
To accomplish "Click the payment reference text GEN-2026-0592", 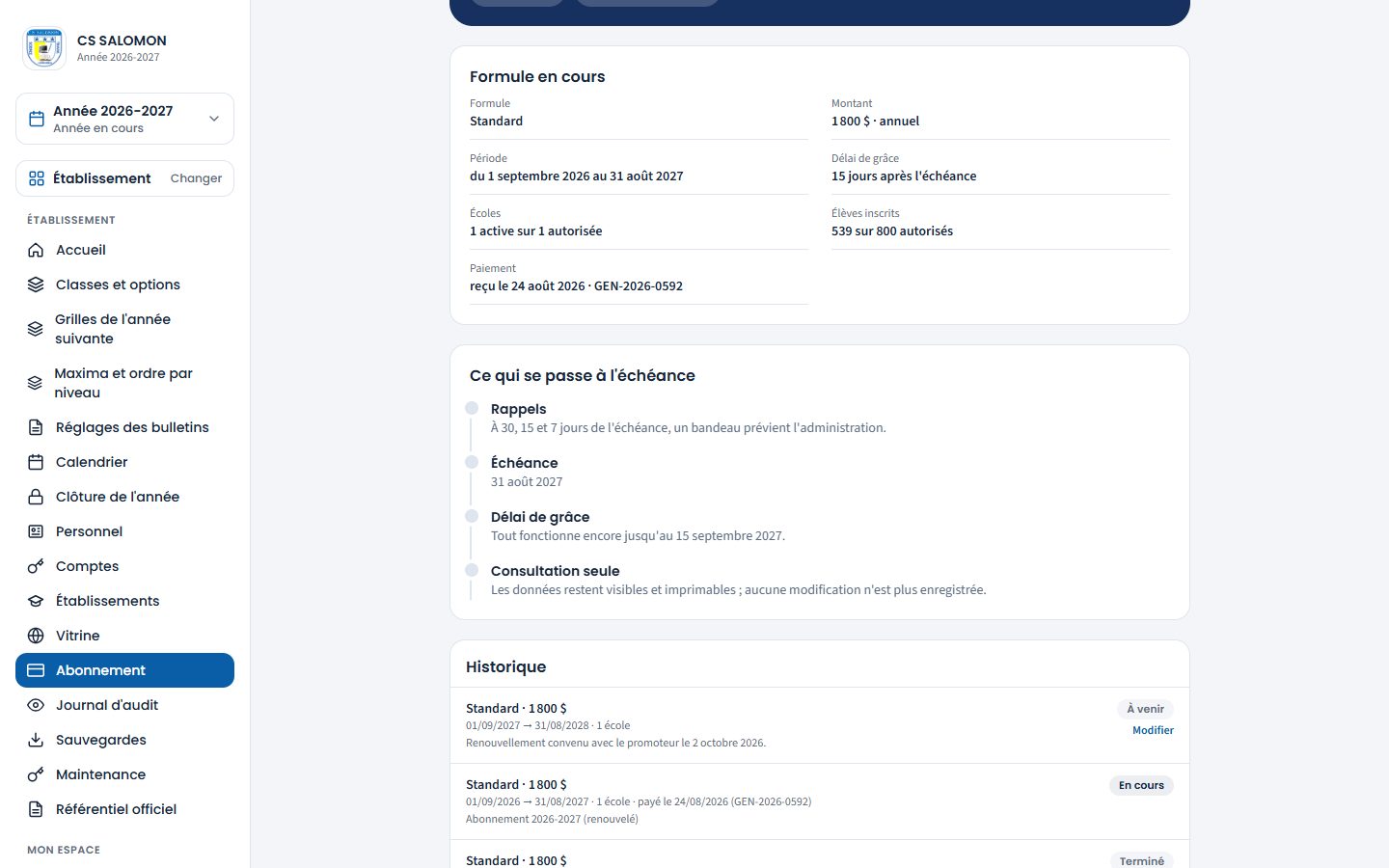I will 639,286.
